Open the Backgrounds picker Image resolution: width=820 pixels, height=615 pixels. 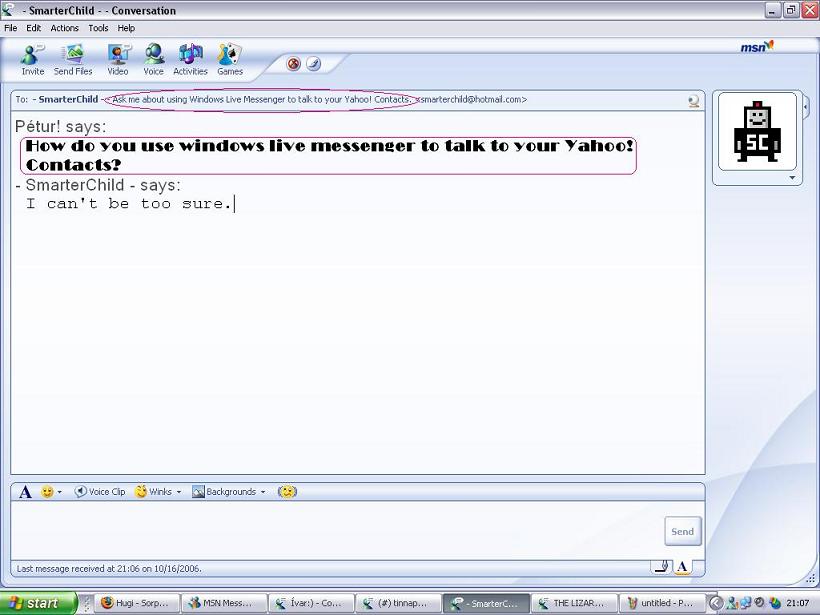(x=224, y=492)
